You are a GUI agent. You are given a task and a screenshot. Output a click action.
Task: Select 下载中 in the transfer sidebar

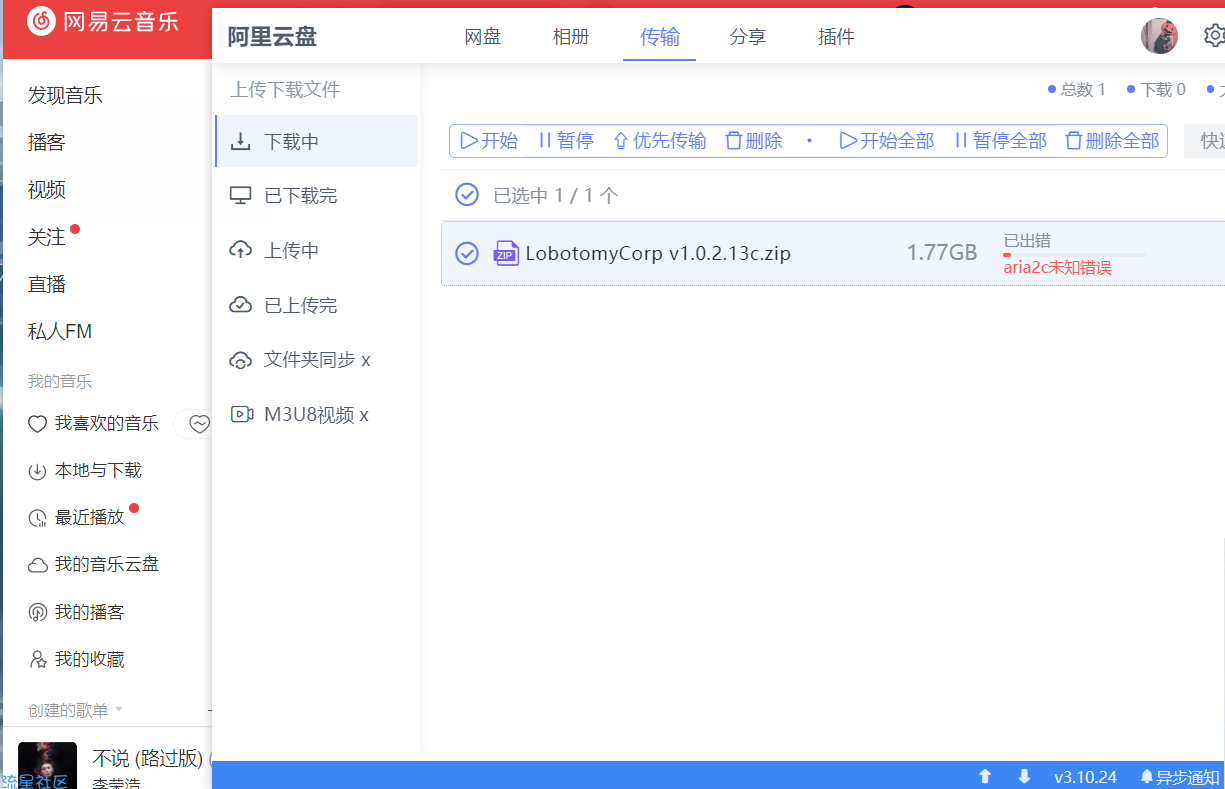pyautogui.click(x=317, y=141)
